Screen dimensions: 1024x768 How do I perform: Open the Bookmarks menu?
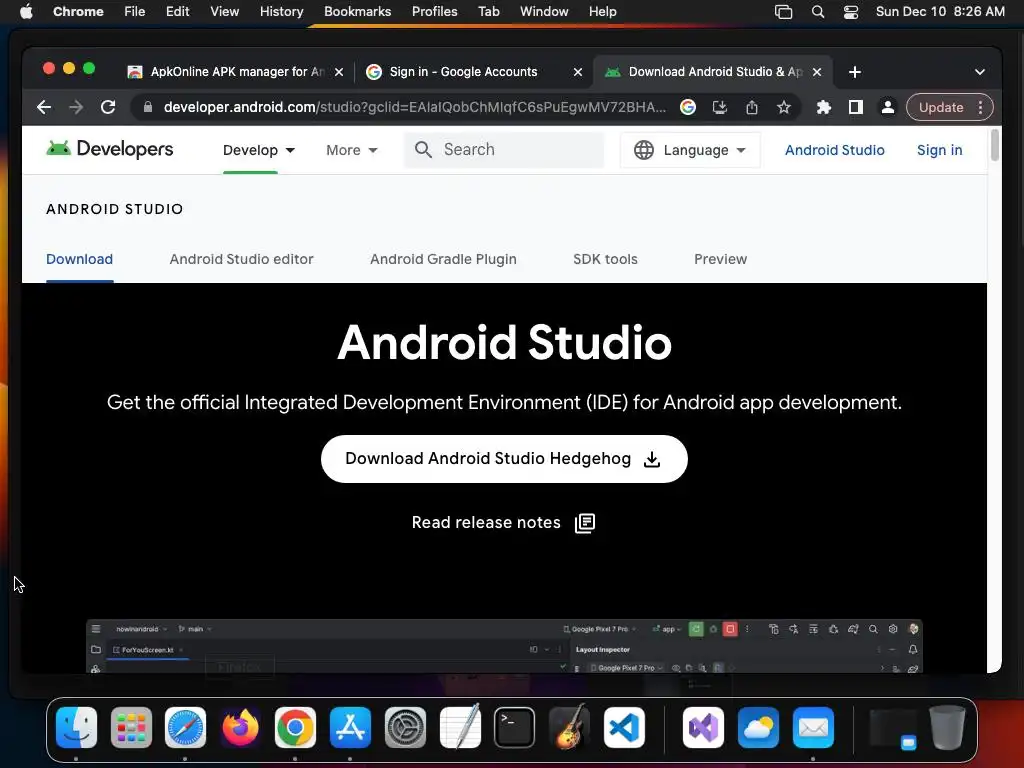pos(357,12)
